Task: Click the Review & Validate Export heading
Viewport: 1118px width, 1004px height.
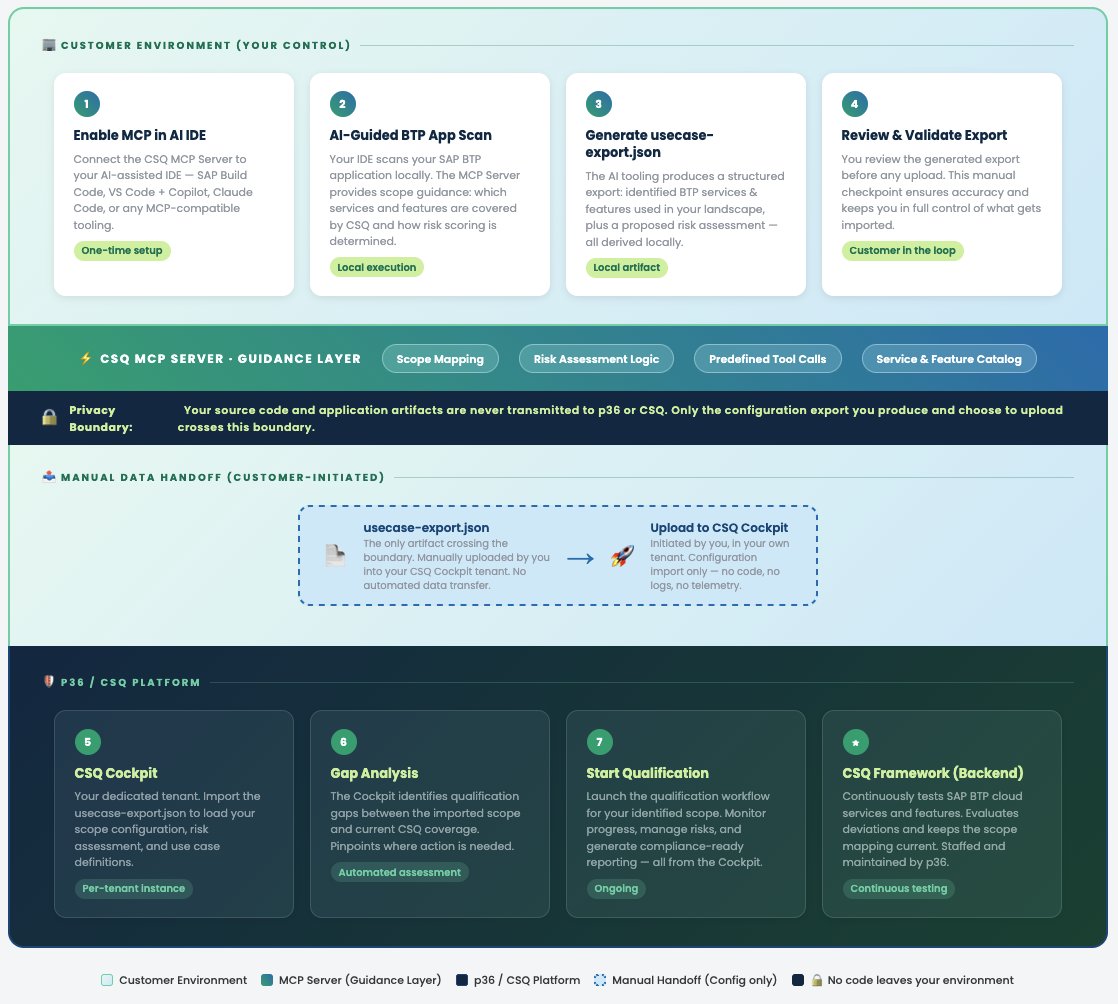Action: click(924, 135)
